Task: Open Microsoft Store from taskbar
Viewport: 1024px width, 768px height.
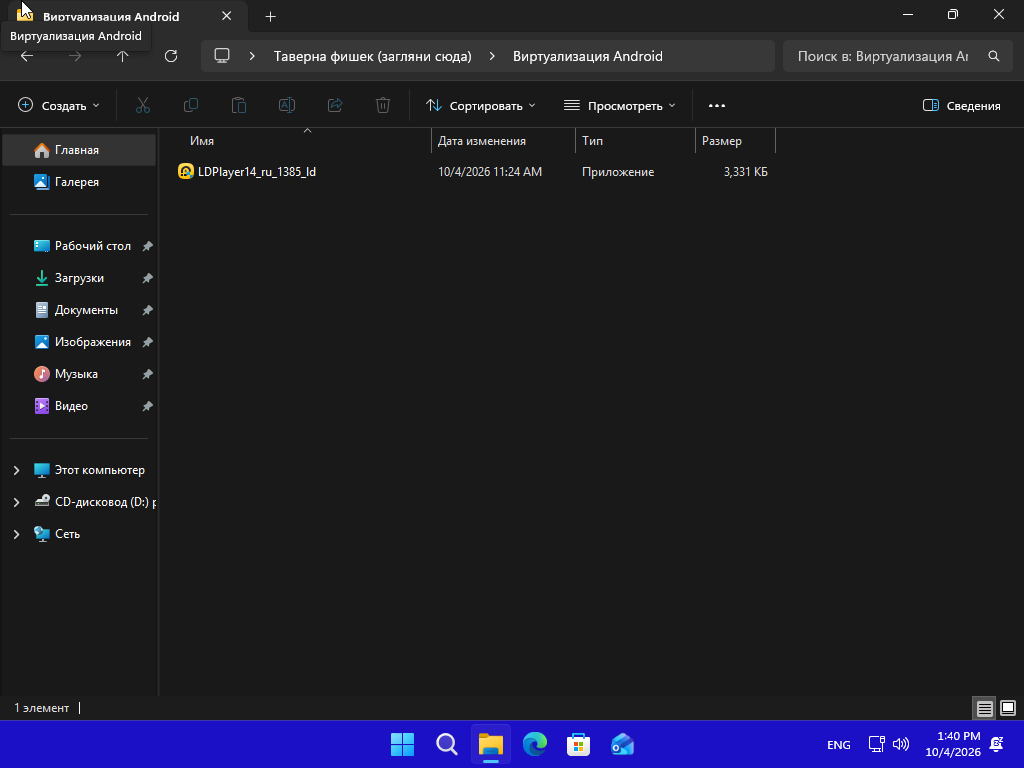Action: (x=579, y=744)
